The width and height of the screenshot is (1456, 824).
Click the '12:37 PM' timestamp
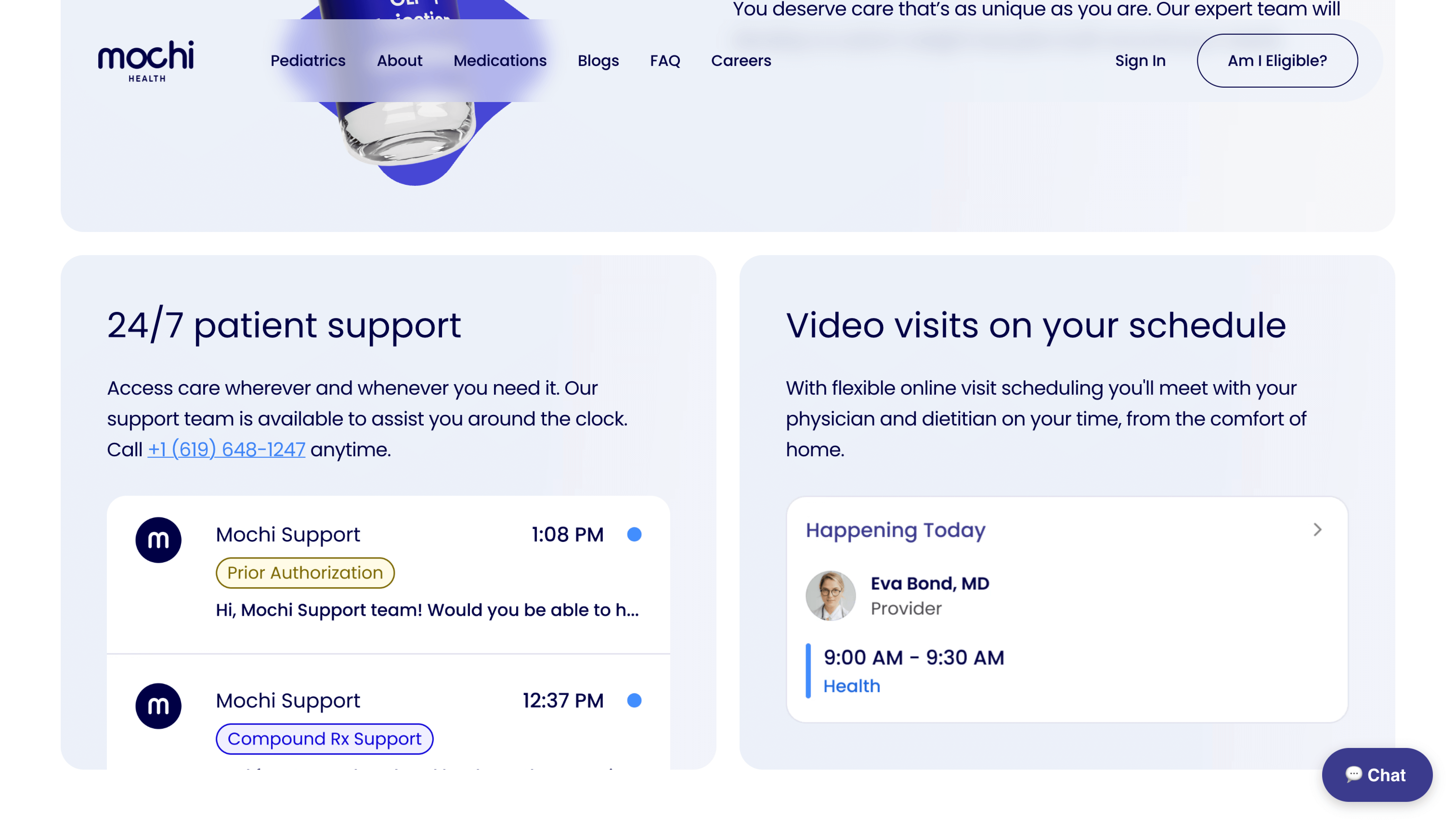(563, 701)
